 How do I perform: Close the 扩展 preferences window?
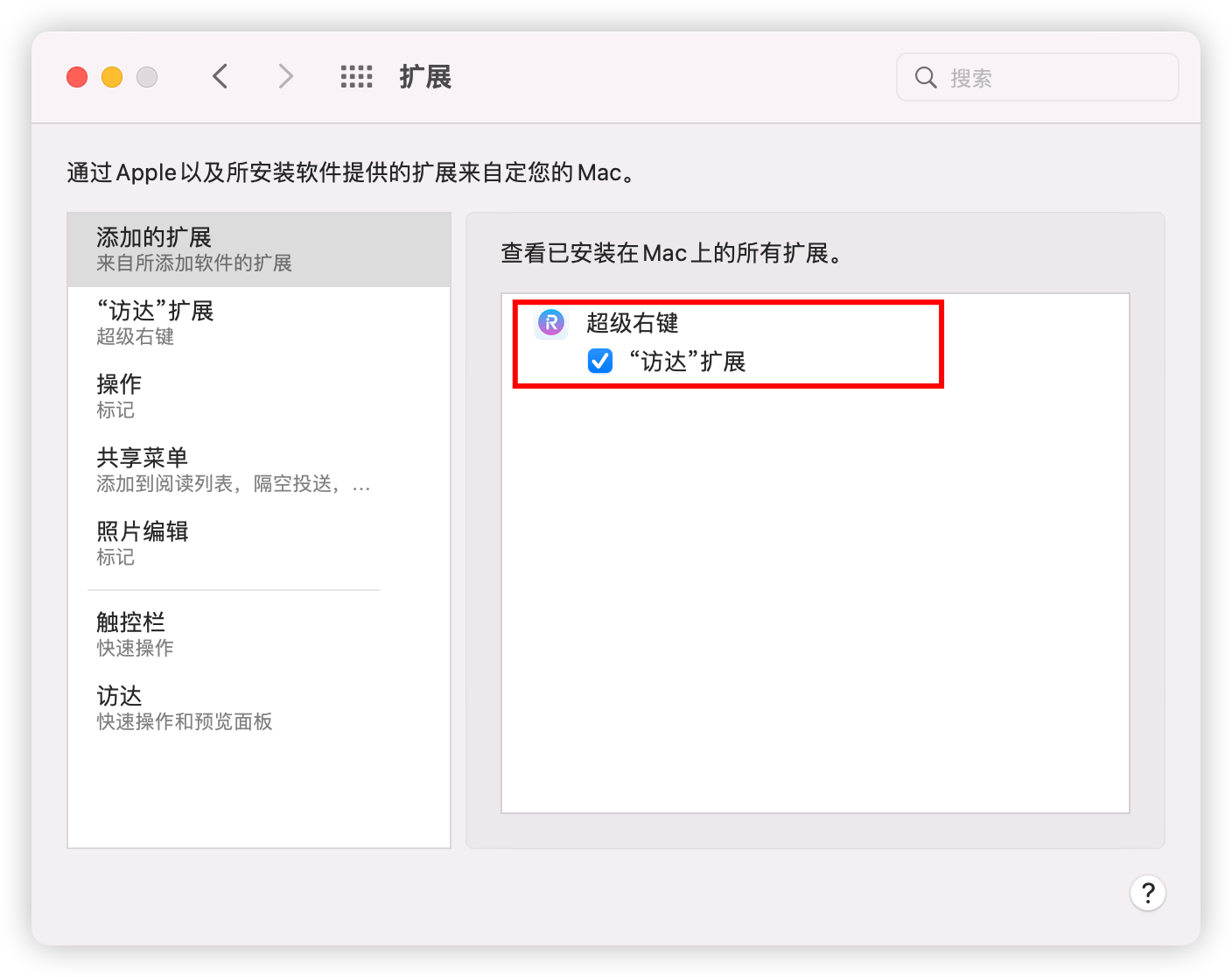pyautogui.click(x=77, y=77)
